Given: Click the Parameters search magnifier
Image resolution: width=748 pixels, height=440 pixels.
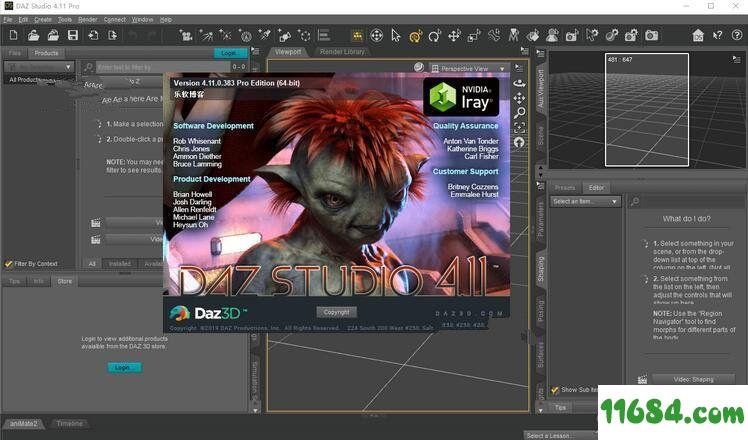Looking at the screenshot, I should (x=635, y=201).
